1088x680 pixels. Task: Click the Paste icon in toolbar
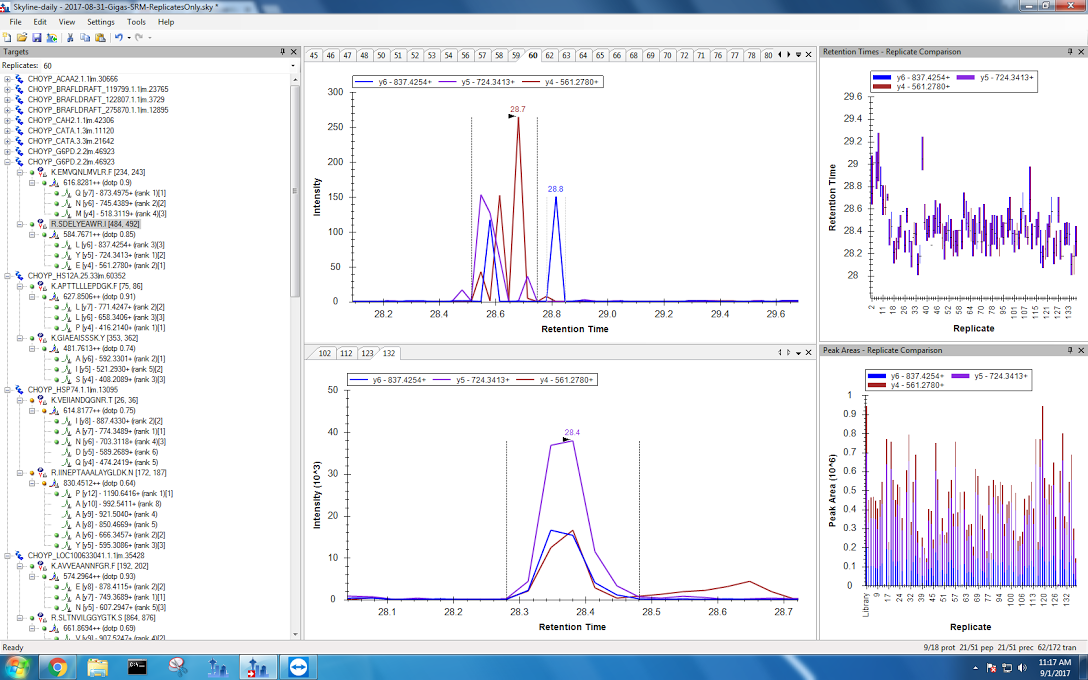click(100, 37)
